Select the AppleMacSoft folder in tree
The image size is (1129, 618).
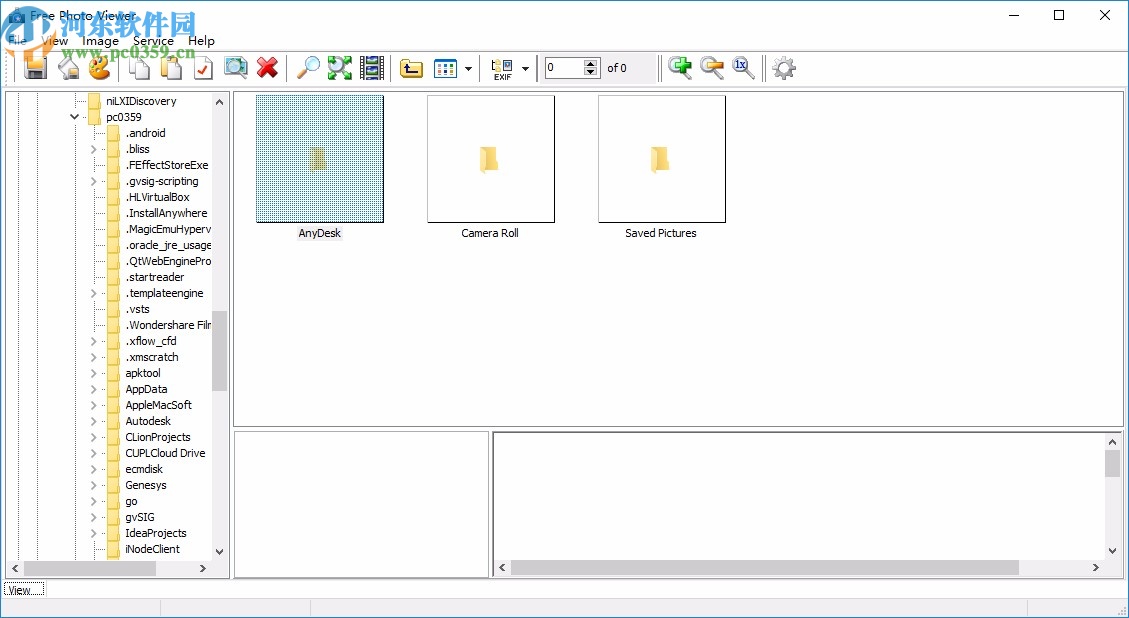pos(158,406)
